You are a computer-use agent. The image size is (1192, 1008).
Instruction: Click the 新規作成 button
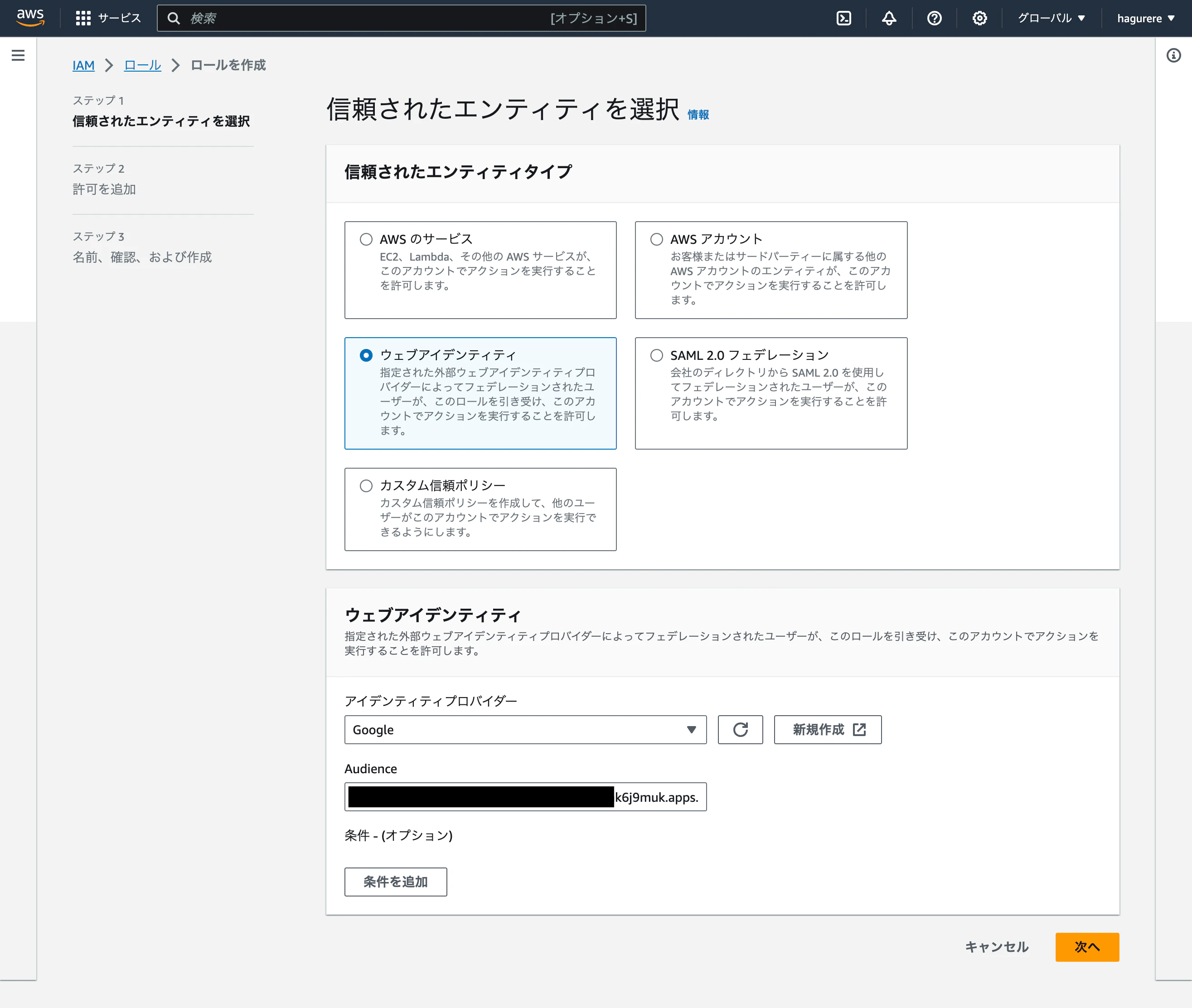[x=828, y=730]
